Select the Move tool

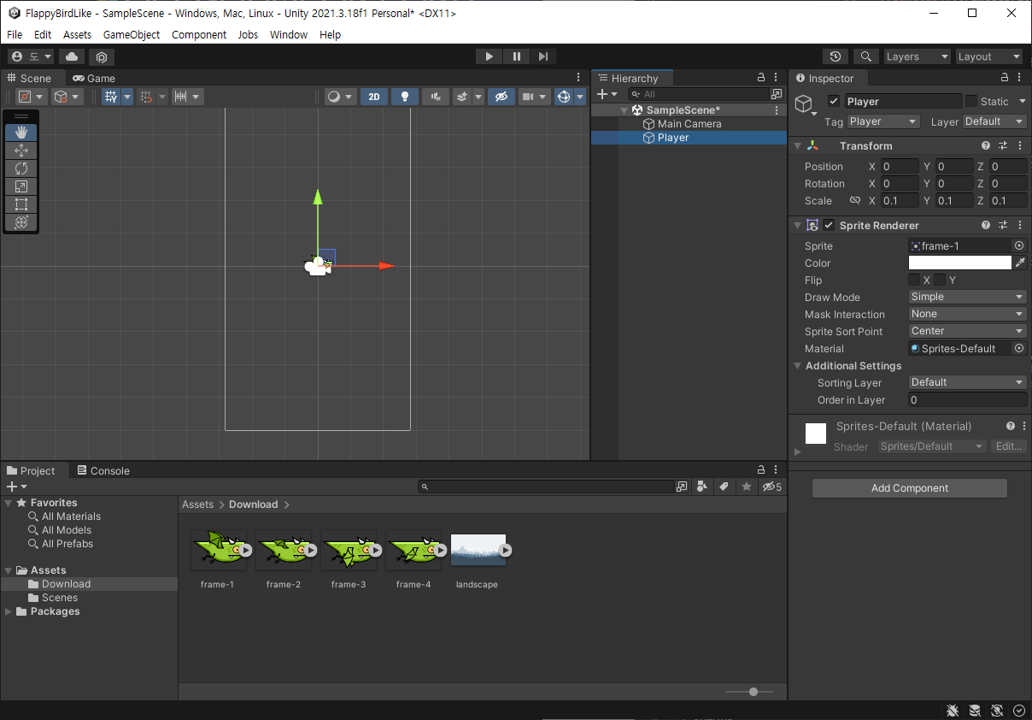pyautogui.click(x=21, y=151)
